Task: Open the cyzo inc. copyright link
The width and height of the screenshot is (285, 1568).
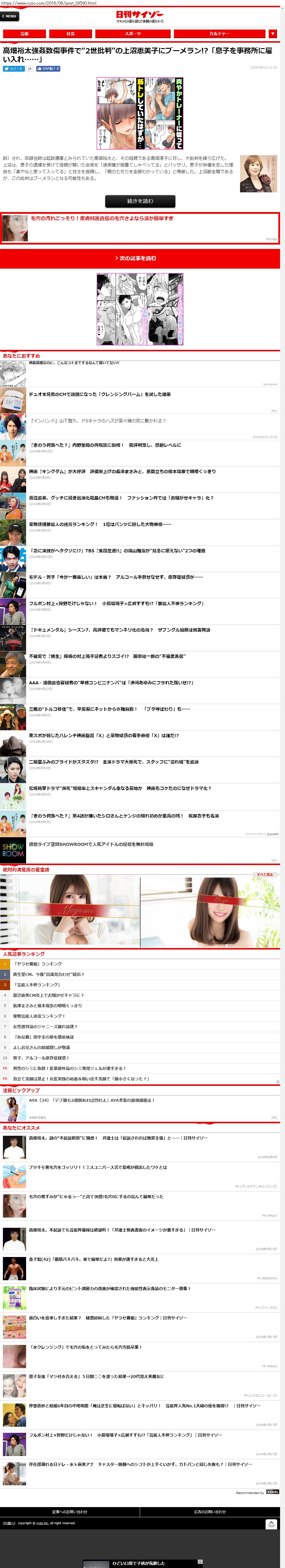Action: click(42, 1523)
